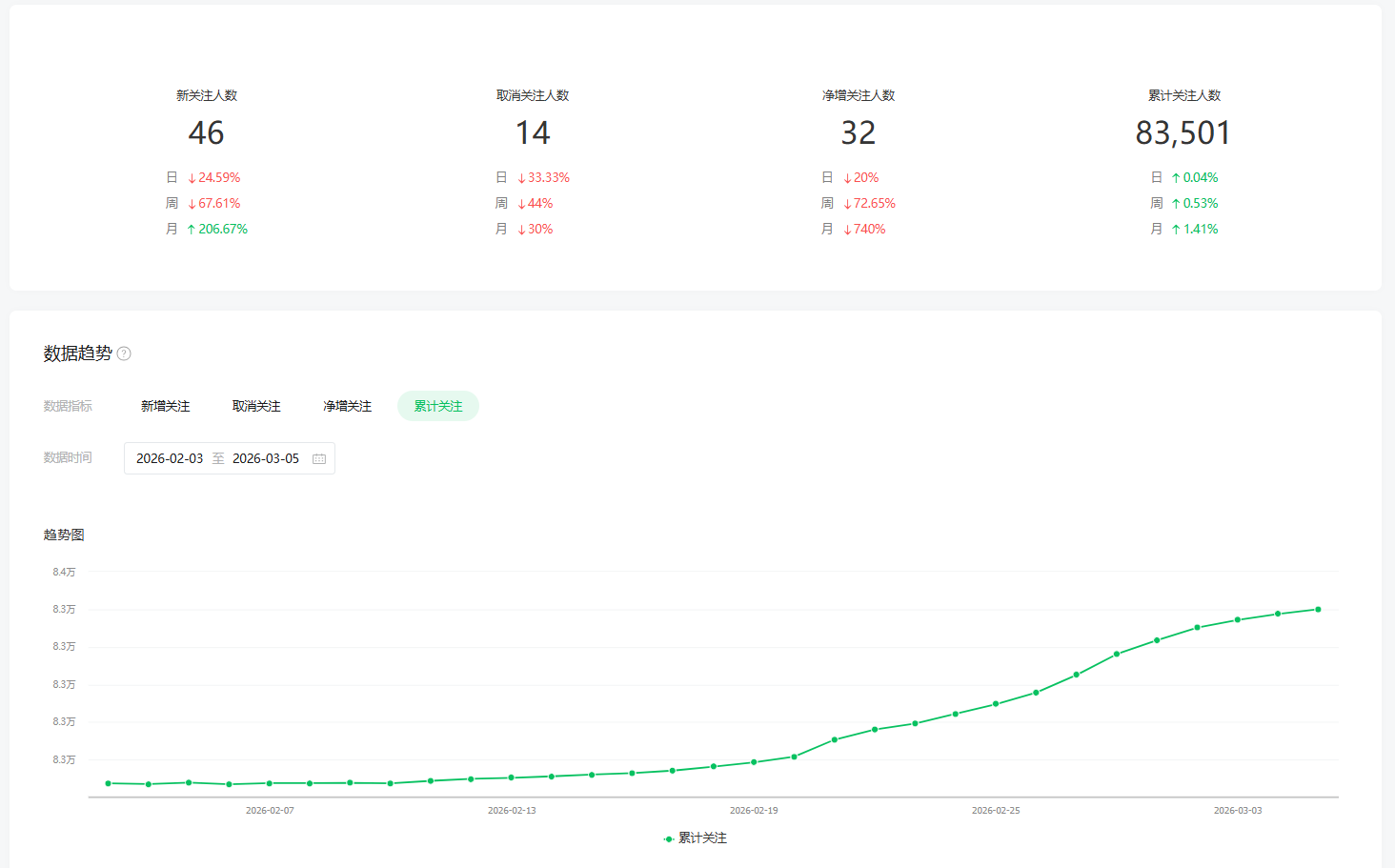
Task: Select the highlighted 累计关注 tab
Action: click(x=438, y=406)
